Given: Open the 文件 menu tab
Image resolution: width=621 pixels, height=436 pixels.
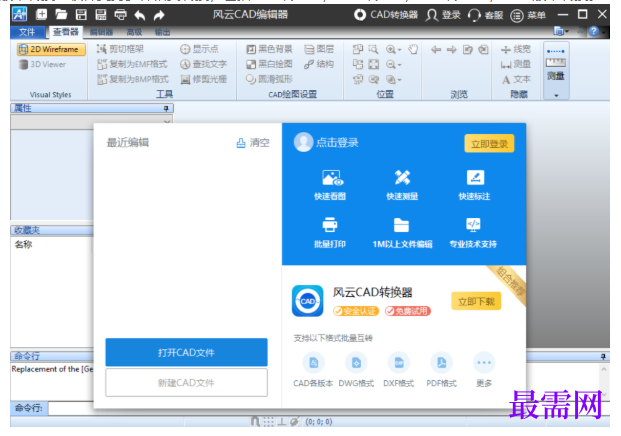Looking at the screenshot, I should pyautogui.click(x=27, y=32).
